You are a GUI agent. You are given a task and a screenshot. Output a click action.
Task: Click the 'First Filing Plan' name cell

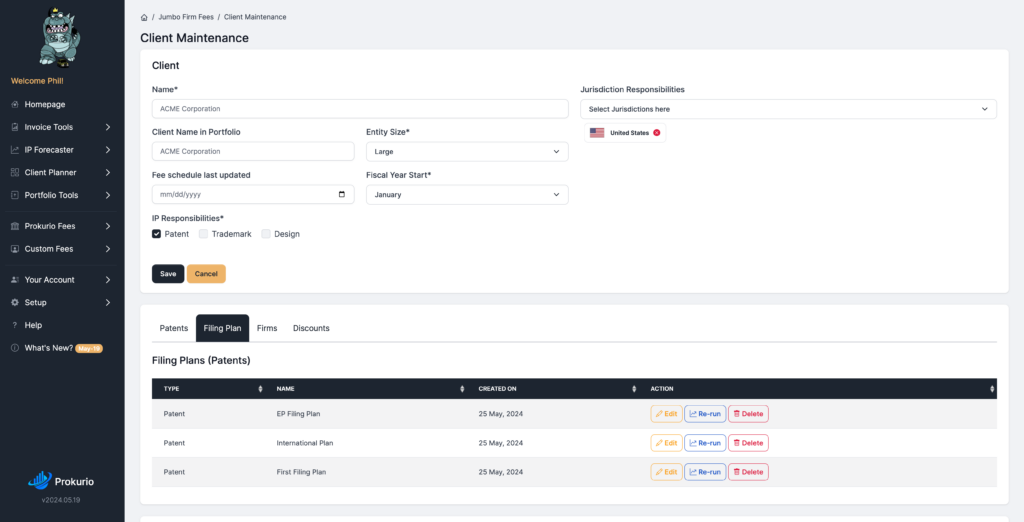coord(301,472)
